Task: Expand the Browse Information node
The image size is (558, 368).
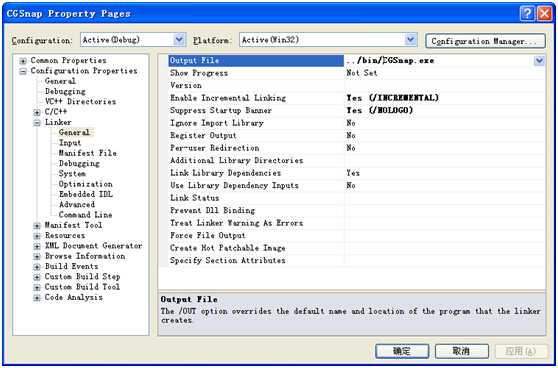Action: click(37, 257)
